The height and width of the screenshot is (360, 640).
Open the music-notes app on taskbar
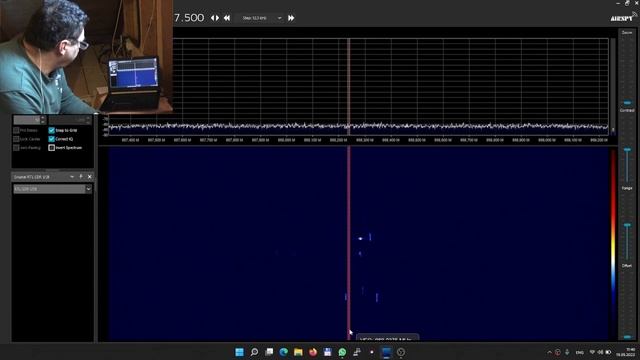357,352
